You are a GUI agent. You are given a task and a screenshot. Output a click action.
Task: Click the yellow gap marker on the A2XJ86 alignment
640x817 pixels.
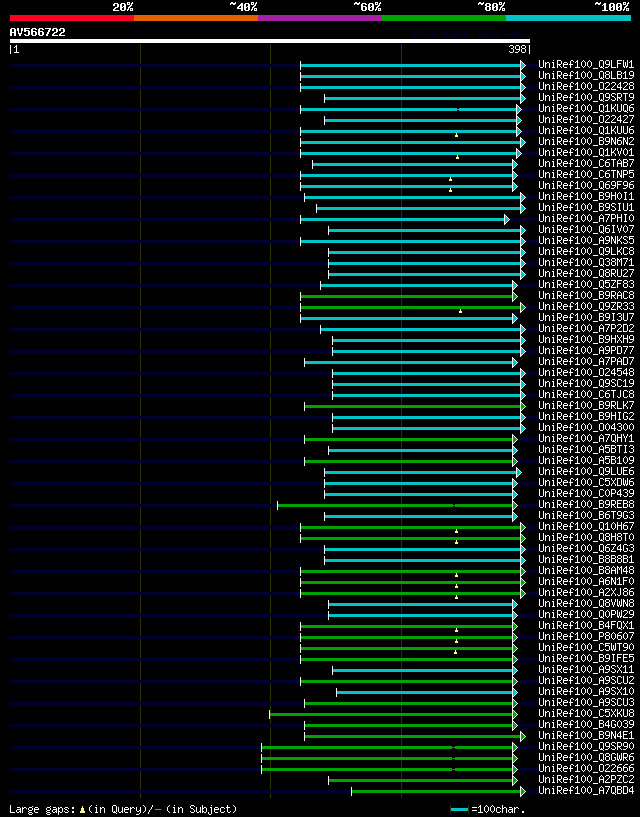point(457,597)
